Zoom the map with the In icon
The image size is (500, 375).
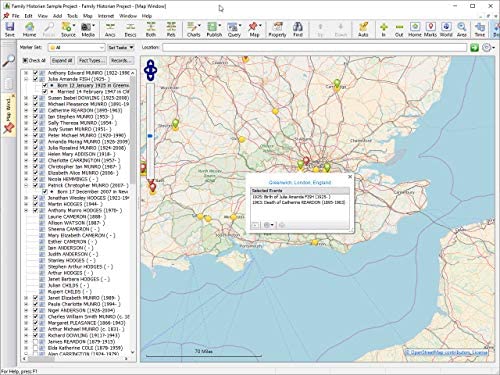point(384,29)
